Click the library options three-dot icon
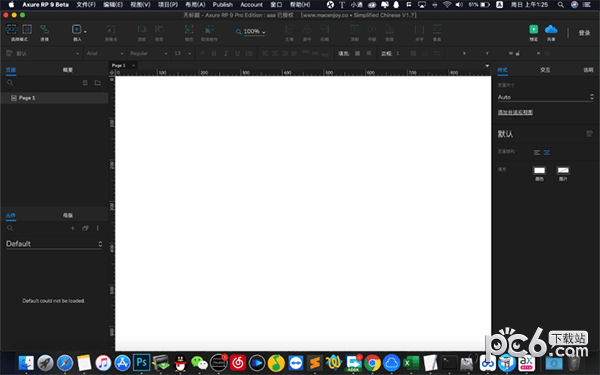 pyautogui.click(x=98, y=228)
